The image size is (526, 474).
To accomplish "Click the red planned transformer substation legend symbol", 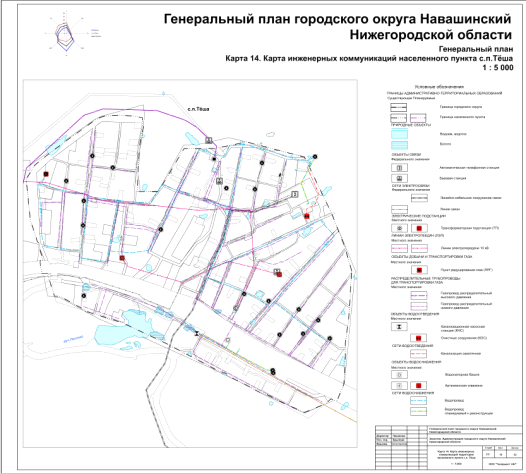I will pyautogui.click(x=419, y=228).
